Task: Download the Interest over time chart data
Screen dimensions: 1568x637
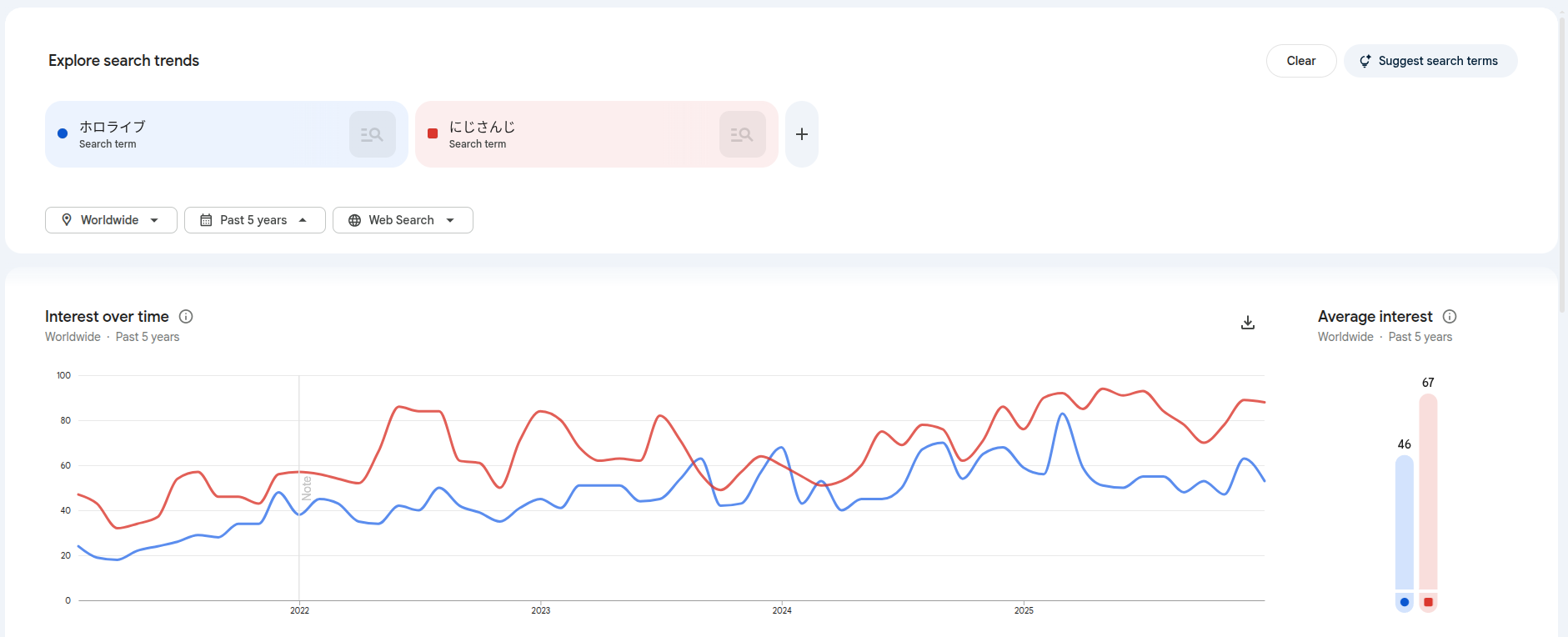Action: click(1248, 323)
